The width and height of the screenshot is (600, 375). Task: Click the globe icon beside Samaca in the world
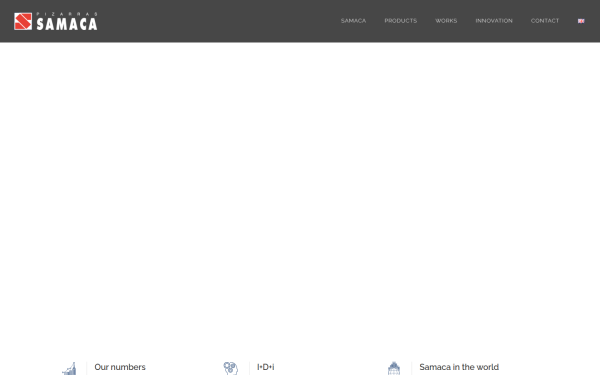point(394,368)
